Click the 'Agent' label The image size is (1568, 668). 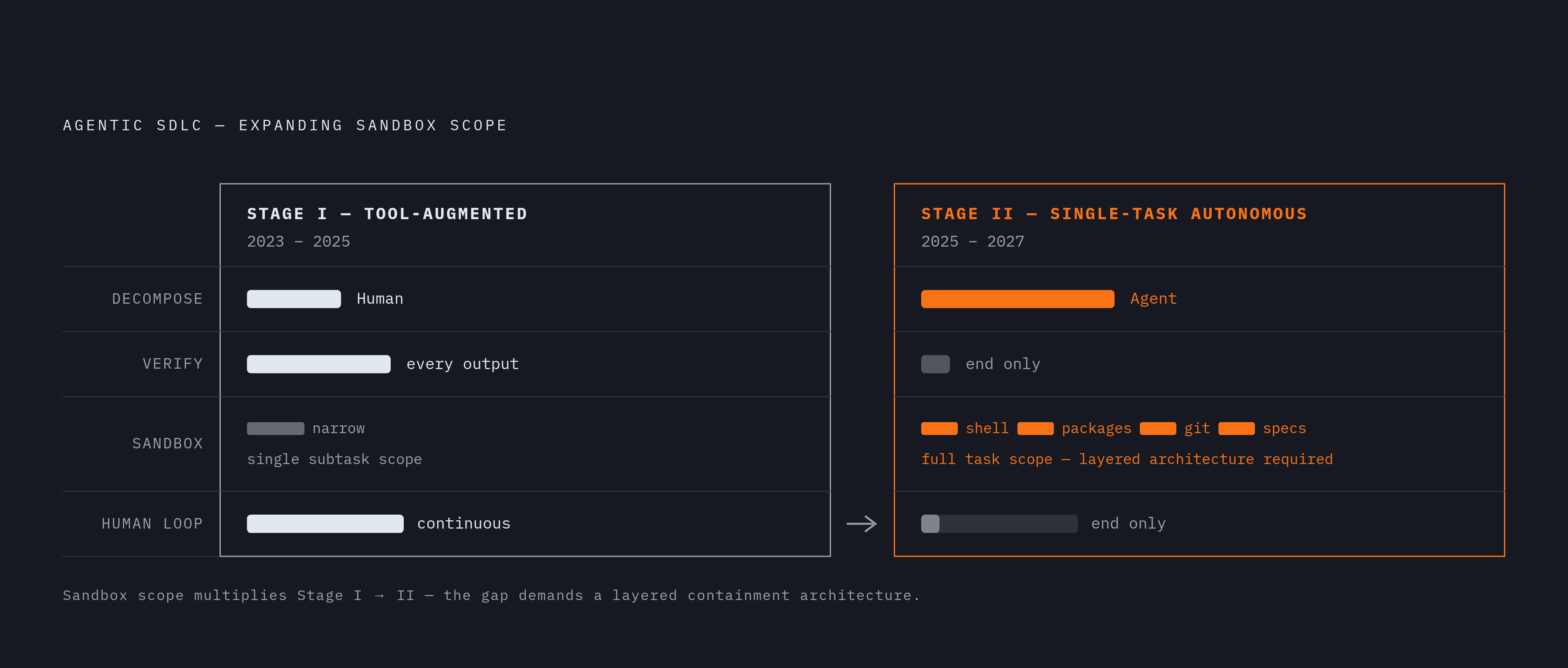tap(1153, 299)
